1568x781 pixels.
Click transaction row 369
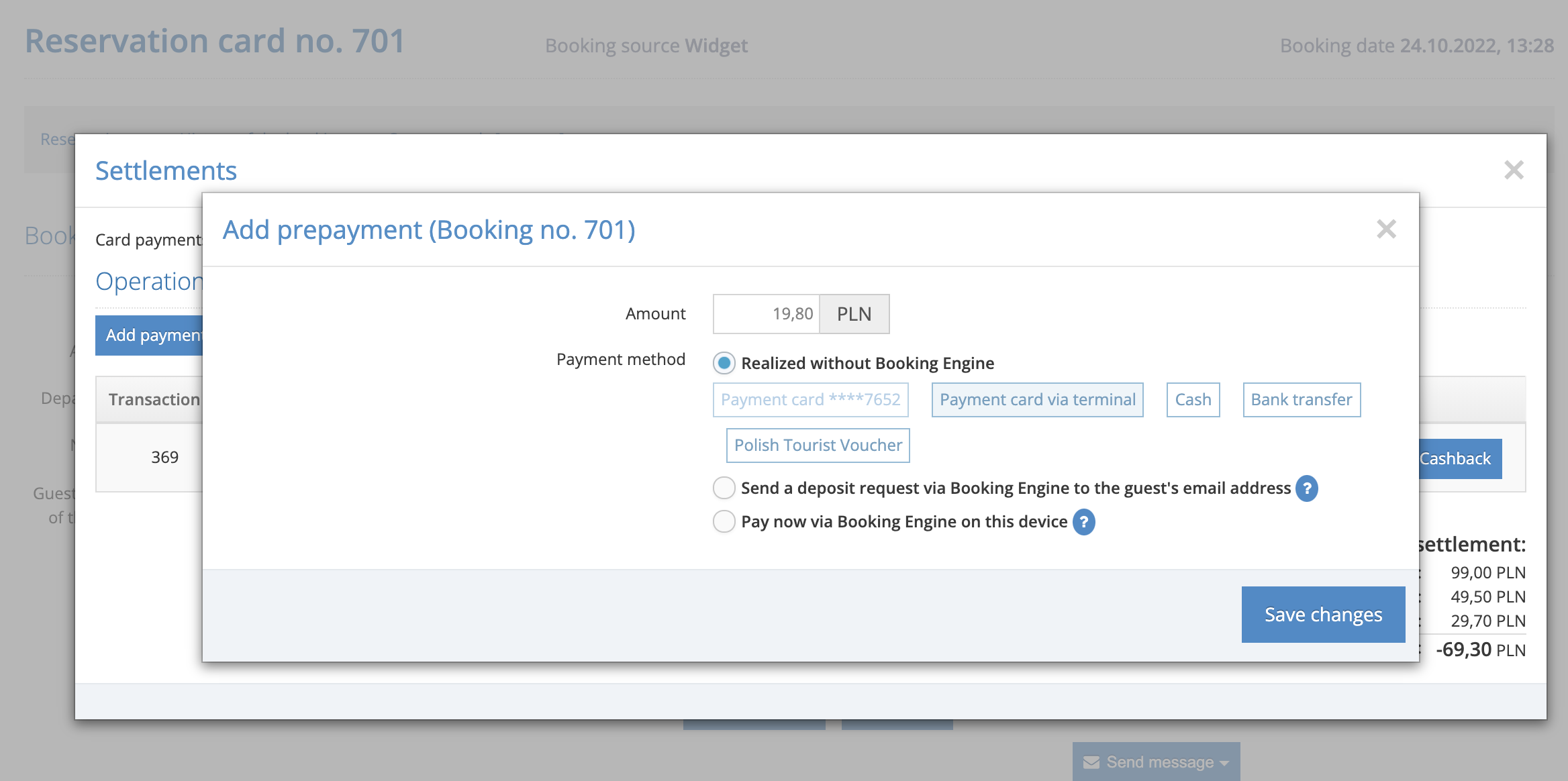click(164, 458)
